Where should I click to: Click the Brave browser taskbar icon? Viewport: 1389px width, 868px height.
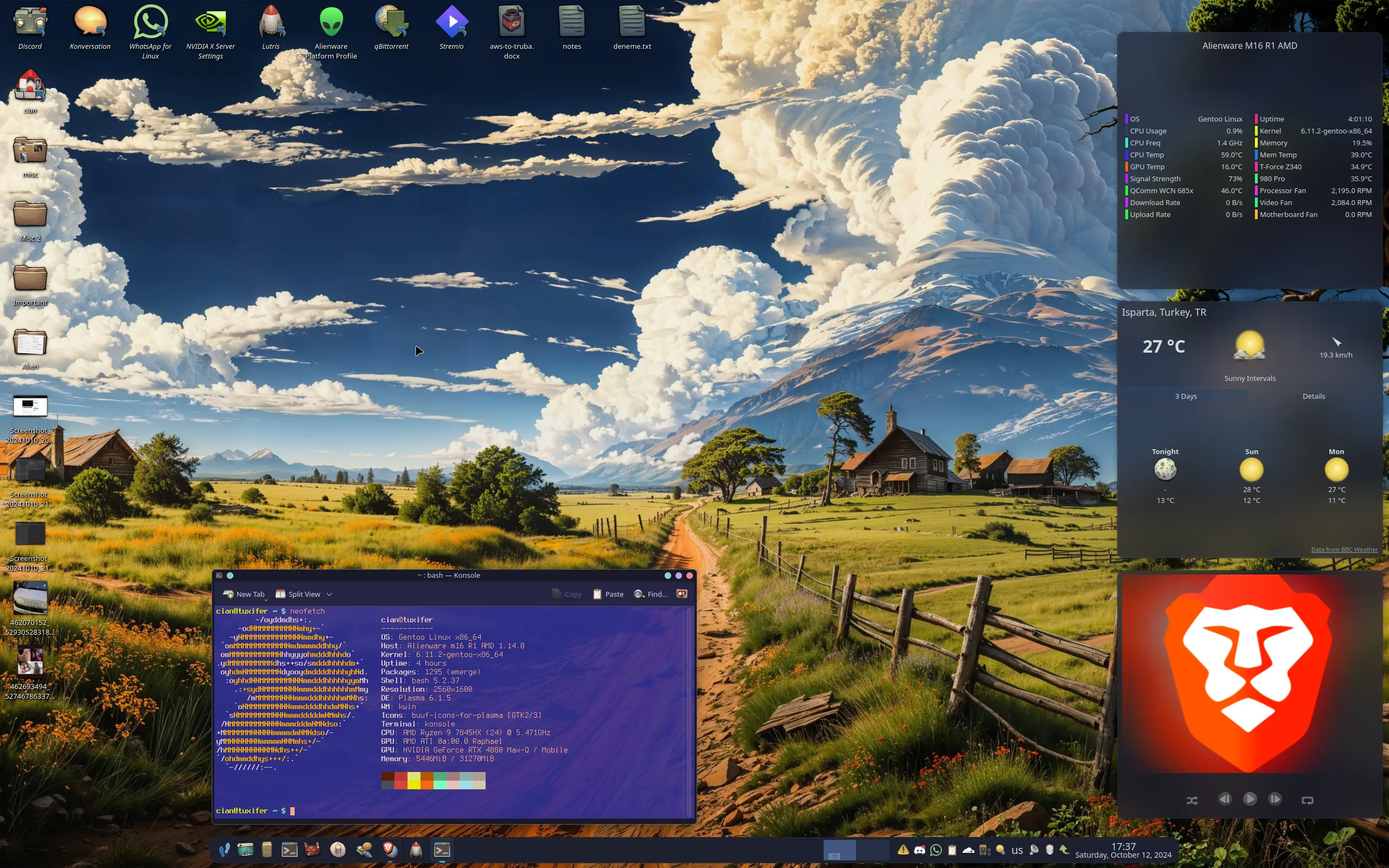pos(390,850)
